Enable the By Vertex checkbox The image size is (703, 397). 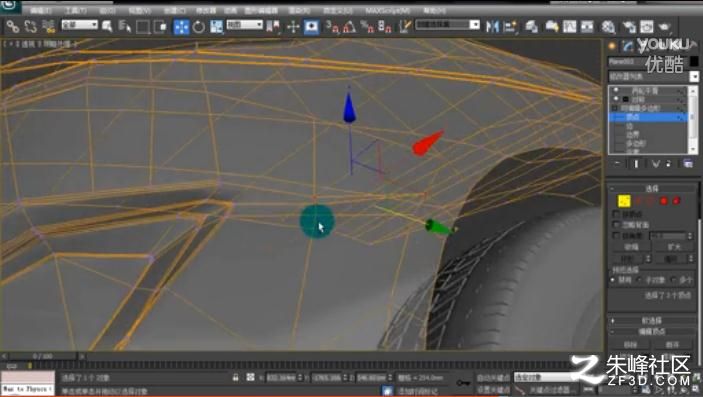coord(616,214)
